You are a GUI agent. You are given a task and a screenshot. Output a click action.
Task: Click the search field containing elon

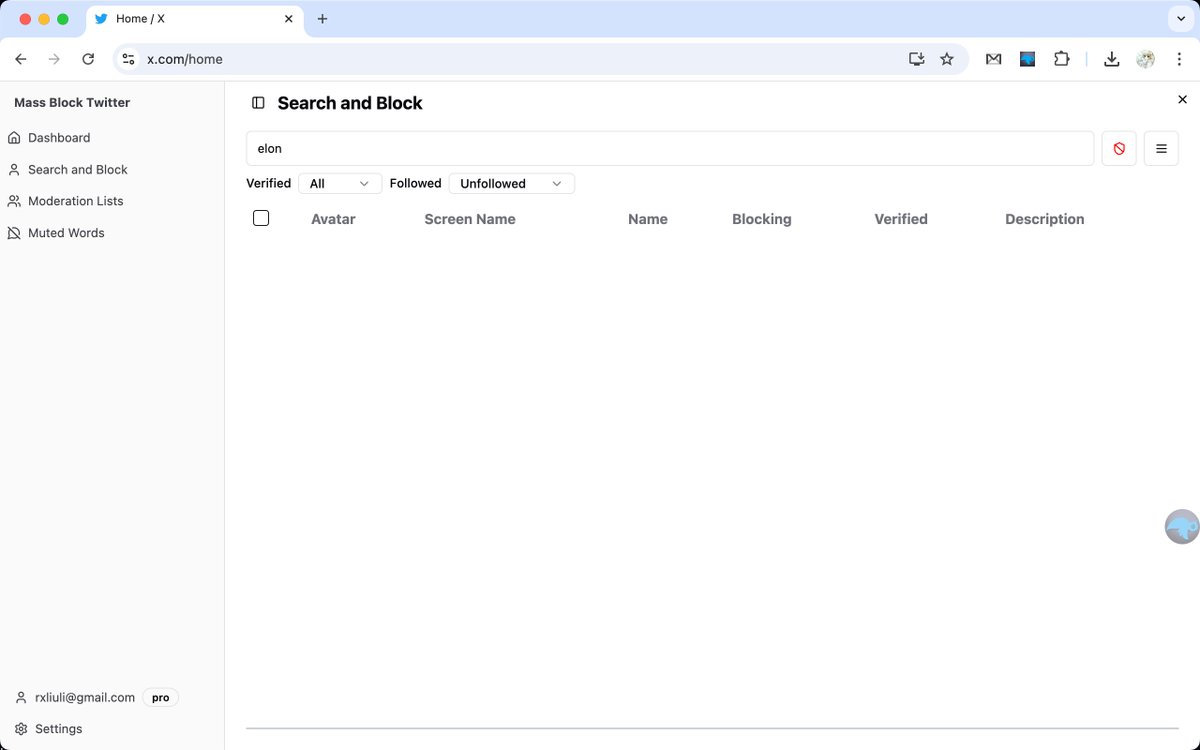point(670,148)
